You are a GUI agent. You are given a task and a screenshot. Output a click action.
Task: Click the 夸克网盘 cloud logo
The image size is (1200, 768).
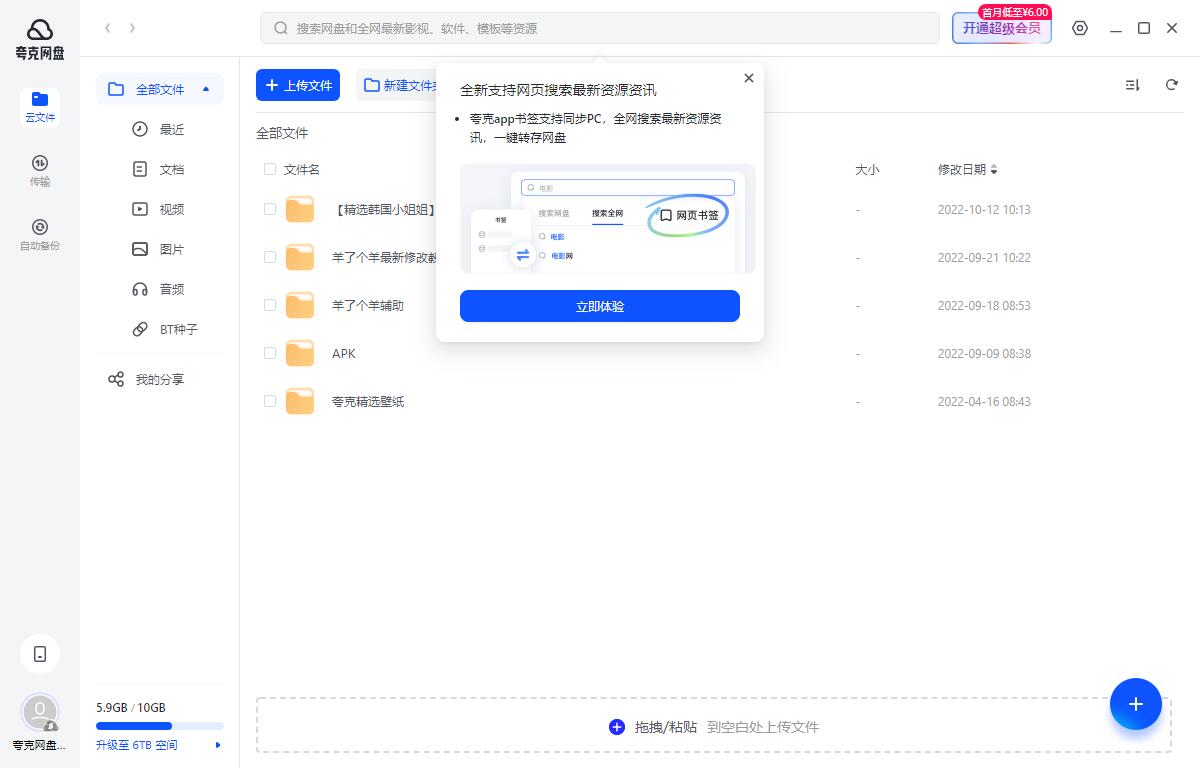click(x=40, y=29)
